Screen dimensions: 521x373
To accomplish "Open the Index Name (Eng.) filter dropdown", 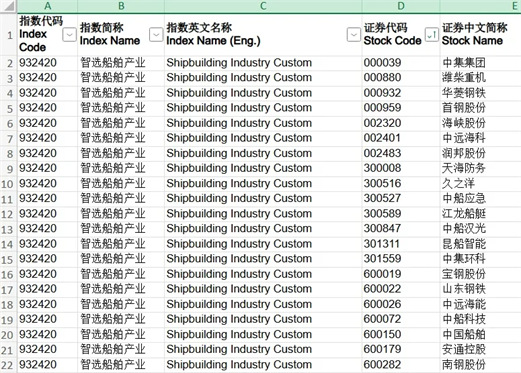I will (x=354, y=35).
